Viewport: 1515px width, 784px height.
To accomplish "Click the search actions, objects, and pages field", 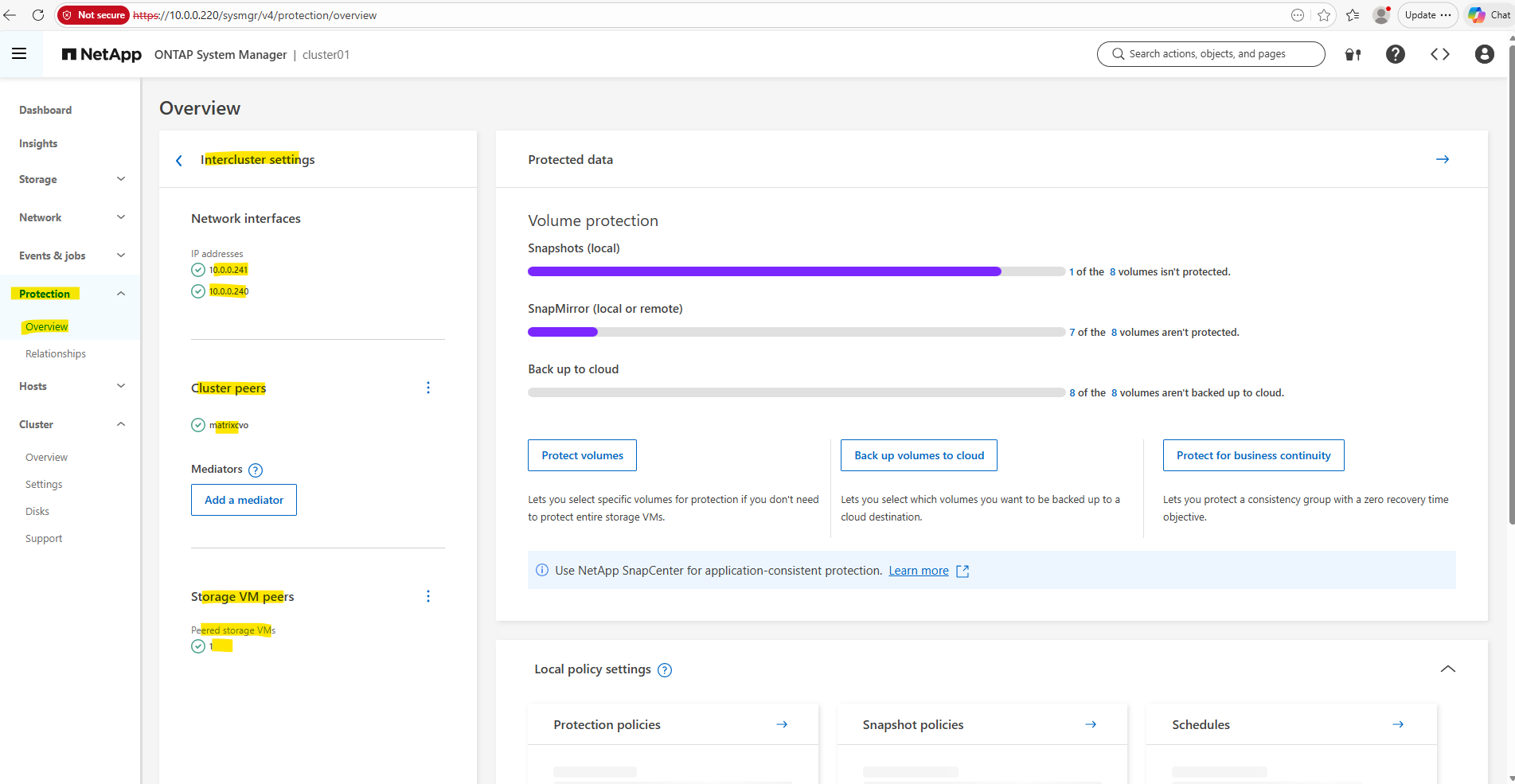I will pos(1210,54).
